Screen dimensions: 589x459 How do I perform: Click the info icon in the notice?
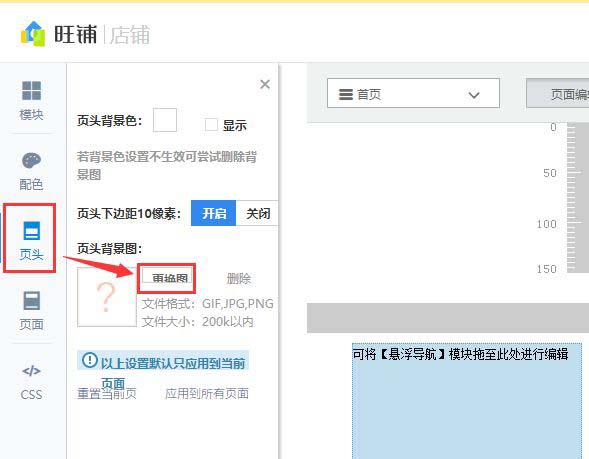tap(90, 360)
